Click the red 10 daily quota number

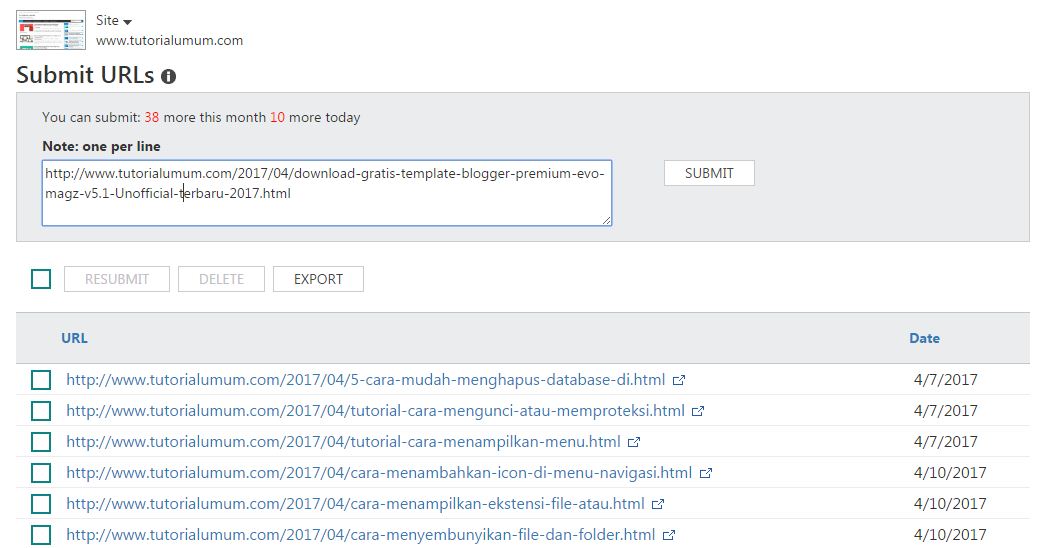(277, 118)
